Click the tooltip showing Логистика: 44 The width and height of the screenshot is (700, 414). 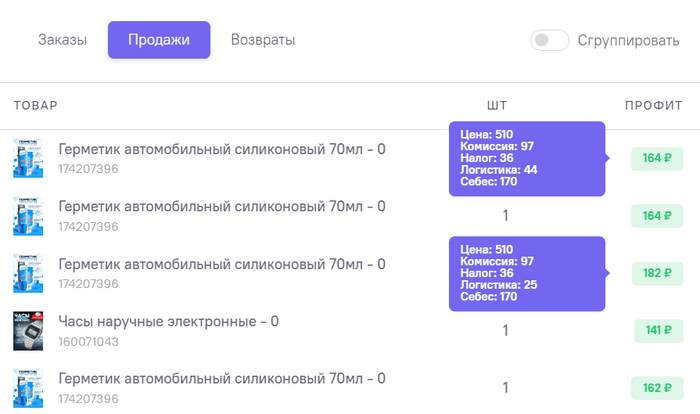(x=526, y=158)
